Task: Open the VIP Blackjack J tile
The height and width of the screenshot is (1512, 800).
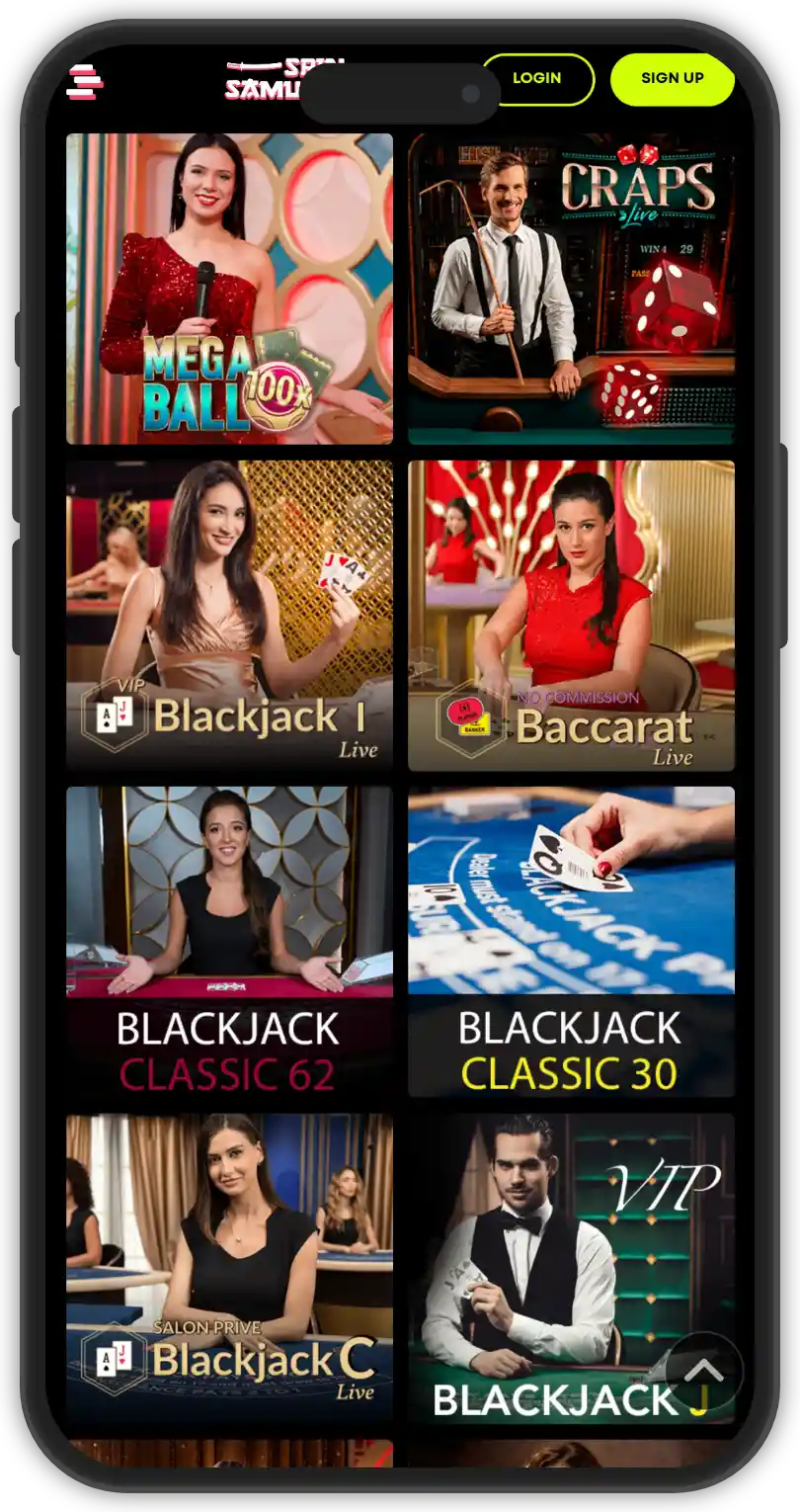Action: pos(571,1269)
